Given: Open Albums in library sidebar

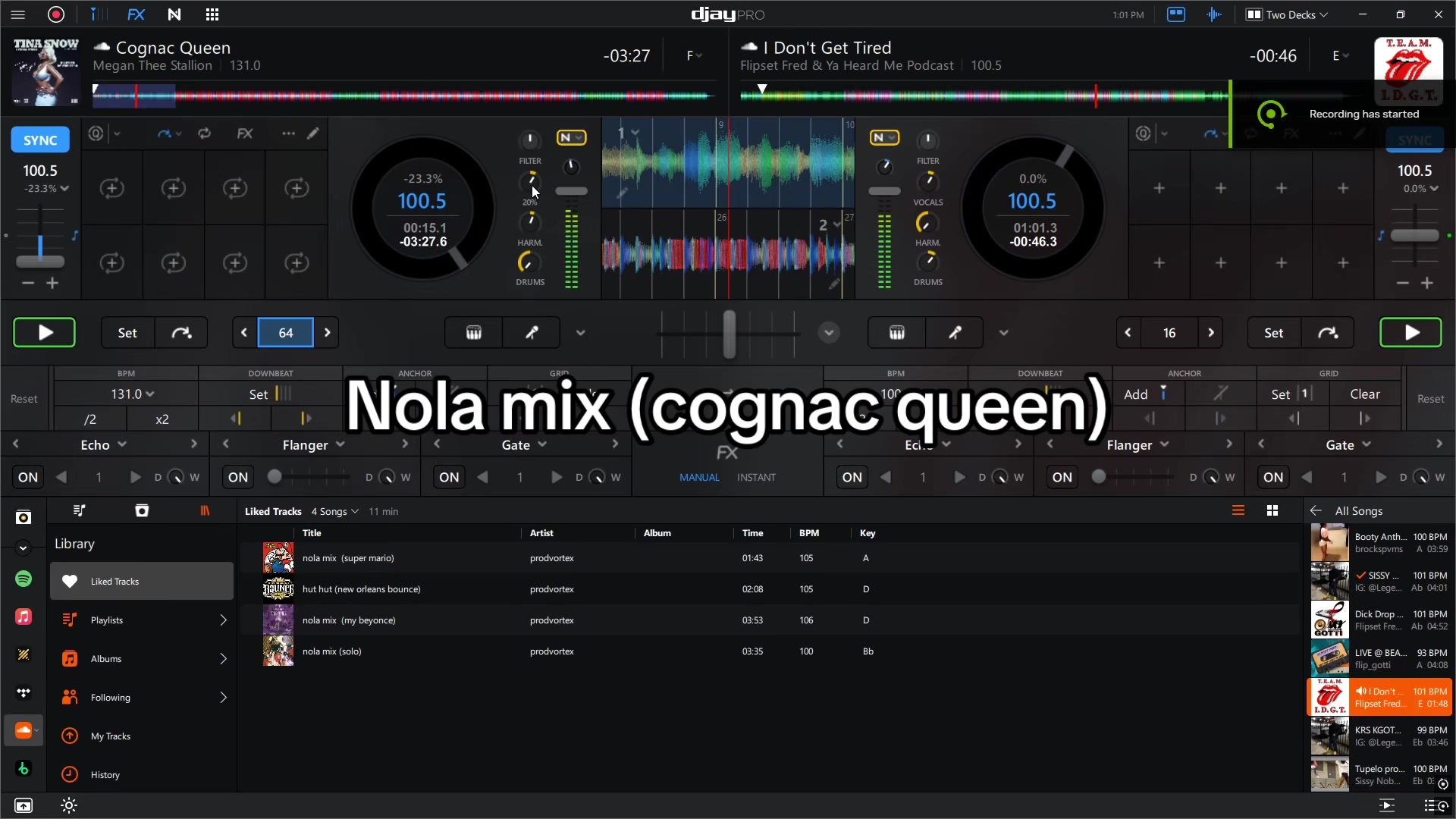Looking at the screenshot, I should tap(142, 658).
